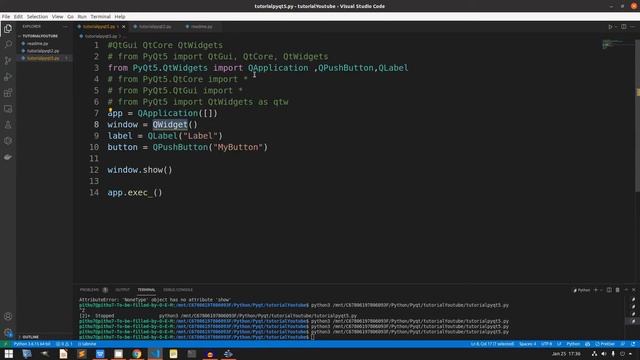Switch to the Output panel tab
This screenshot has width=640, height=360.
pyautogui.click(x=122, y=290)
